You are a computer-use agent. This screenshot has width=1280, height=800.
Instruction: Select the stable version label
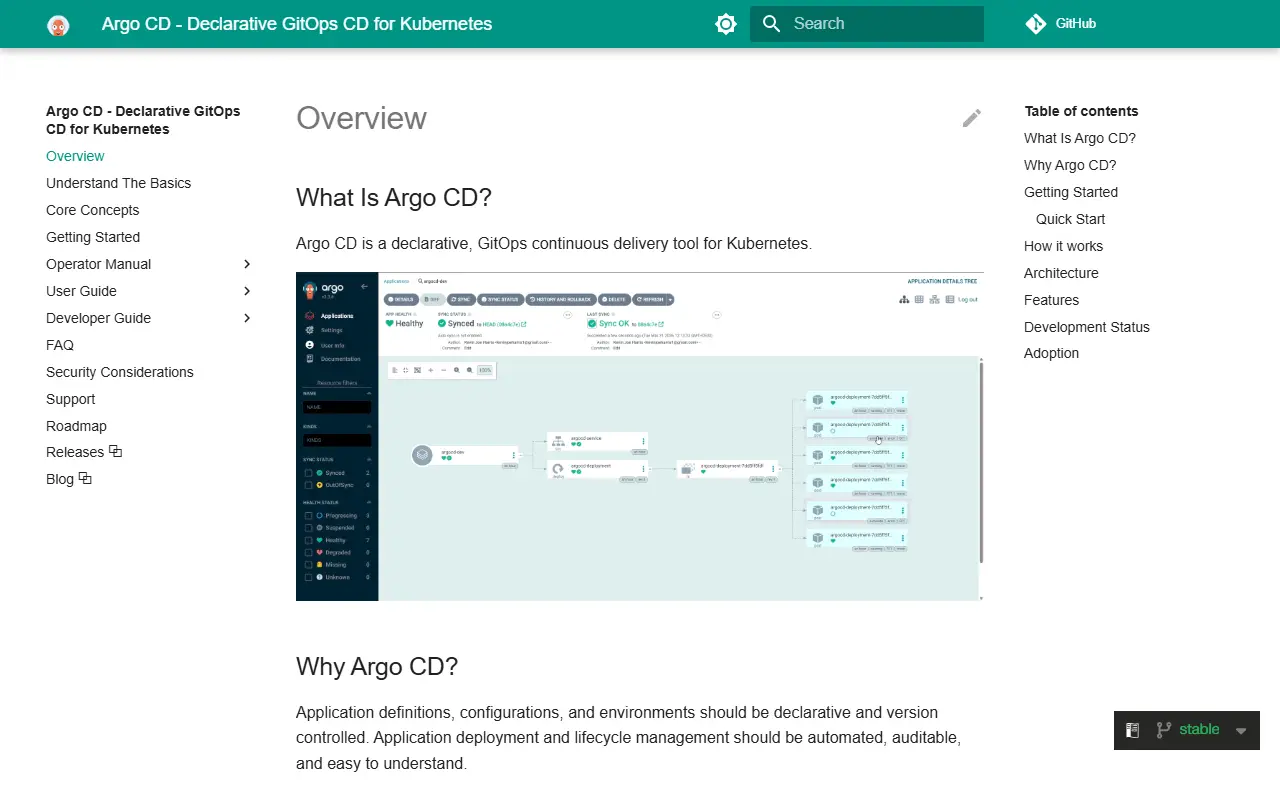(x=1199, y=729)
